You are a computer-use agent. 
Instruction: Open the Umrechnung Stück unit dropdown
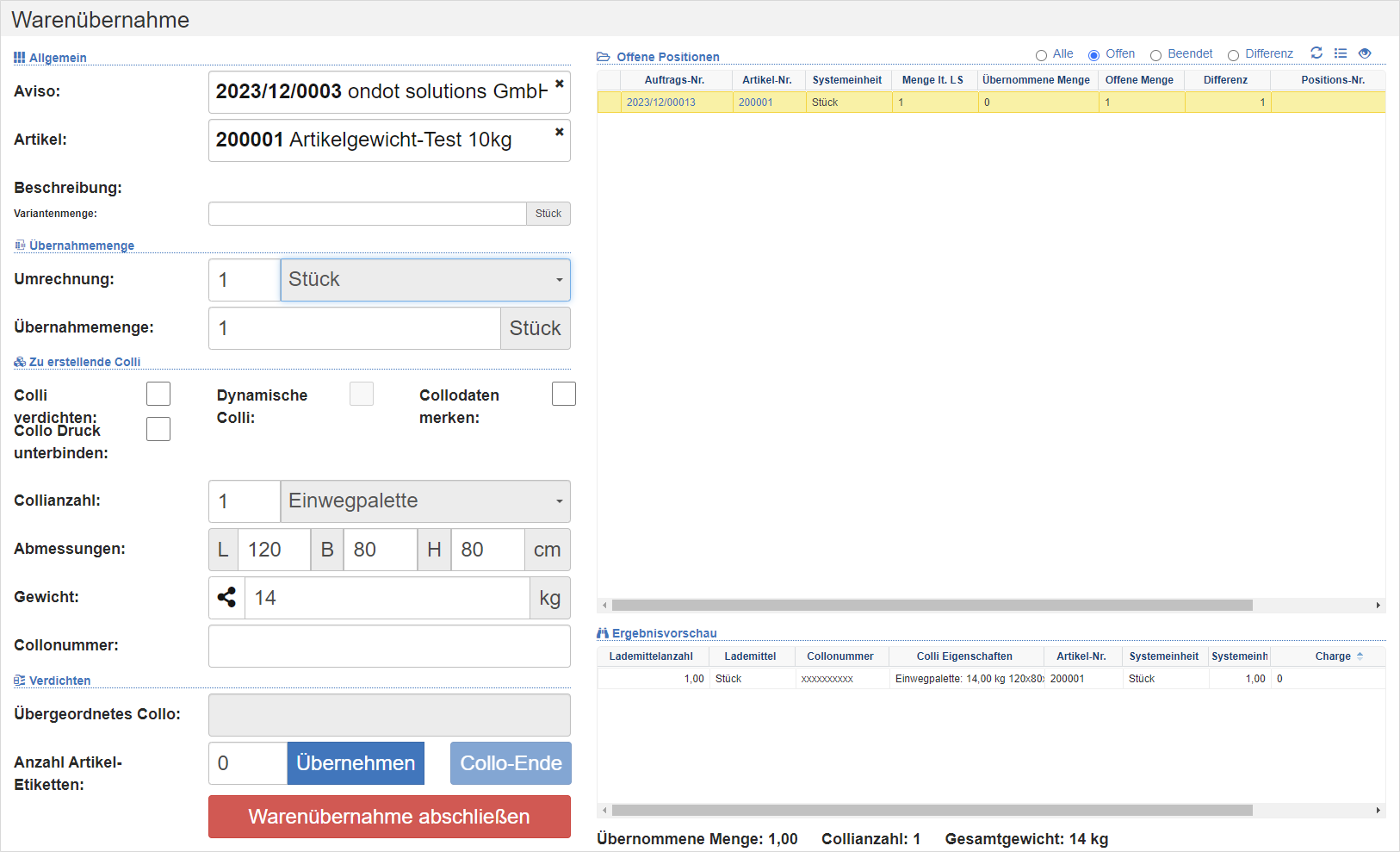pyautogui.click(x=424, y=280)
